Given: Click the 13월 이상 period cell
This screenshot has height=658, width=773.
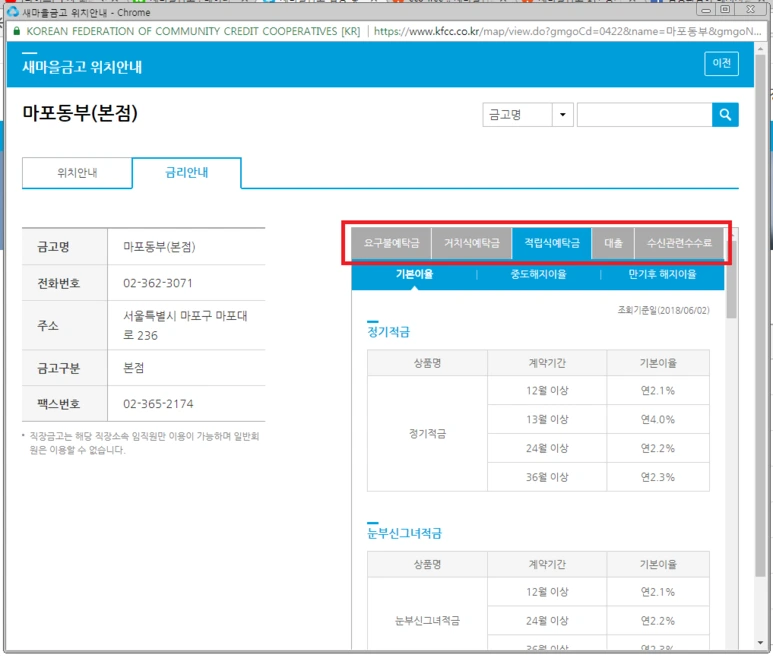Looking at the screenshot, I should (x=547, y=419).
